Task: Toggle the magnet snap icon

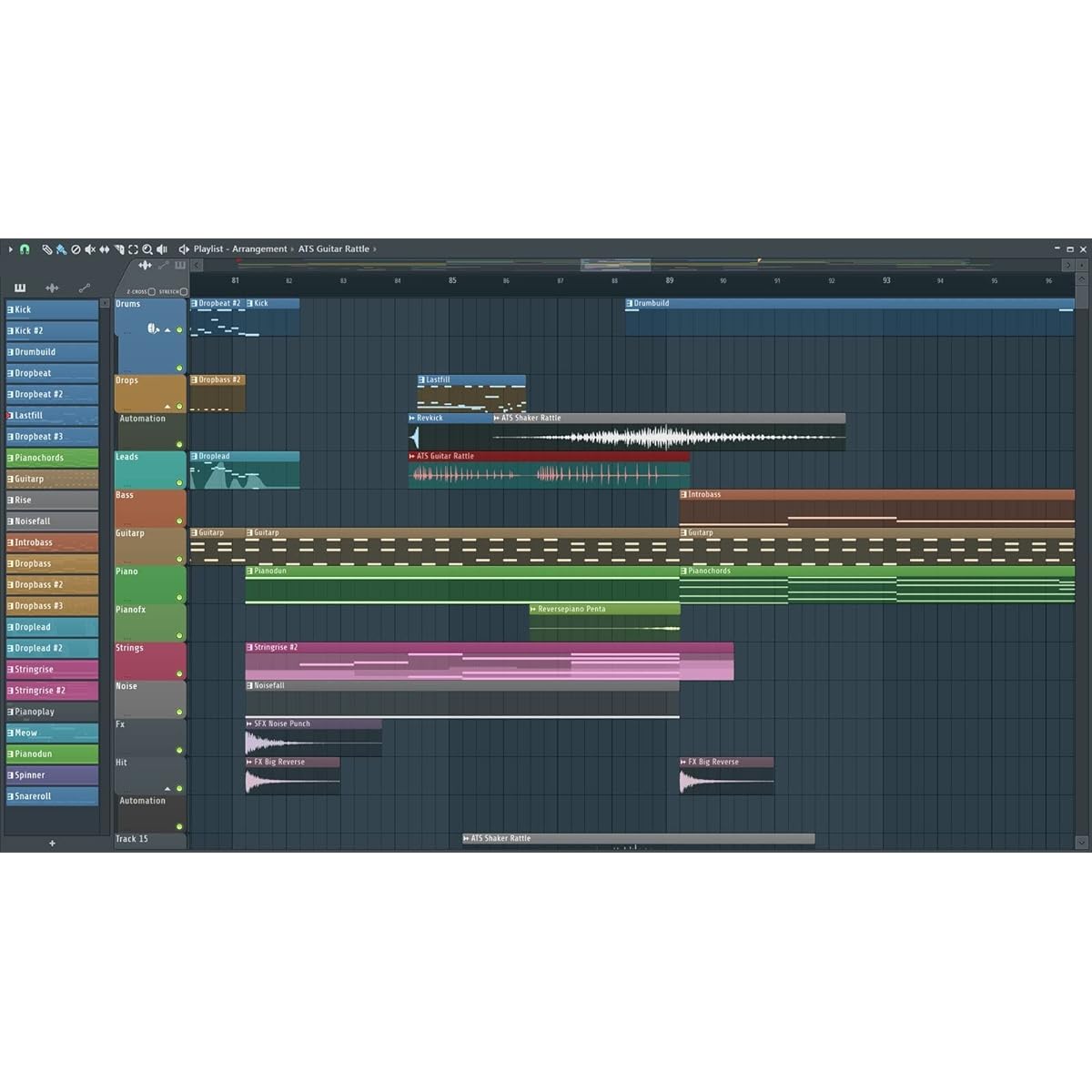Action: 25,249
